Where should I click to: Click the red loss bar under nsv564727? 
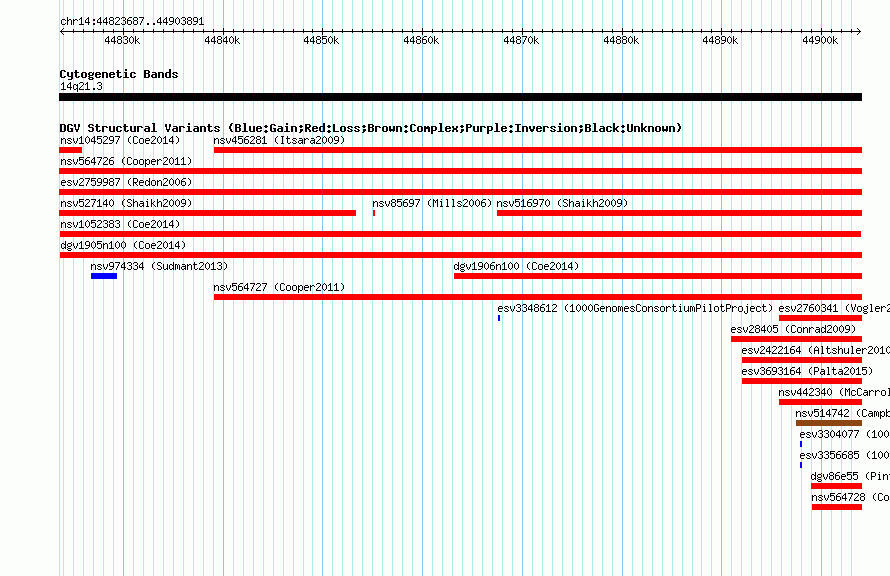(x=538, y=297)
